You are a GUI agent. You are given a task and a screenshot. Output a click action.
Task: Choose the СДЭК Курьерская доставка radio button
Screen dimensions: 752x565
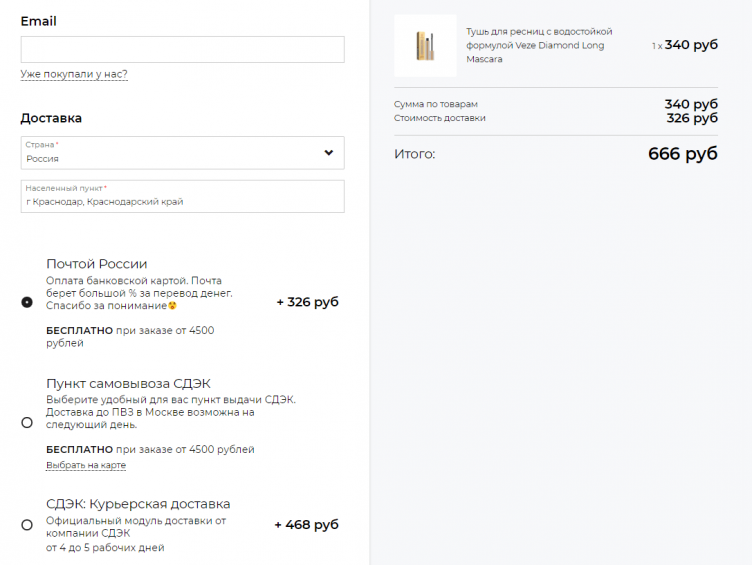click(x=27, y=525)
